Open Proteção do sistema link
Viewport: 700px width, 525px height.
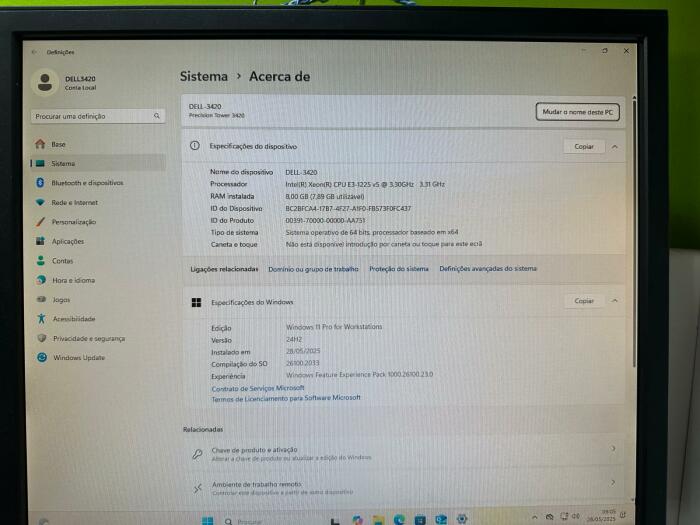tap(399, 269)
